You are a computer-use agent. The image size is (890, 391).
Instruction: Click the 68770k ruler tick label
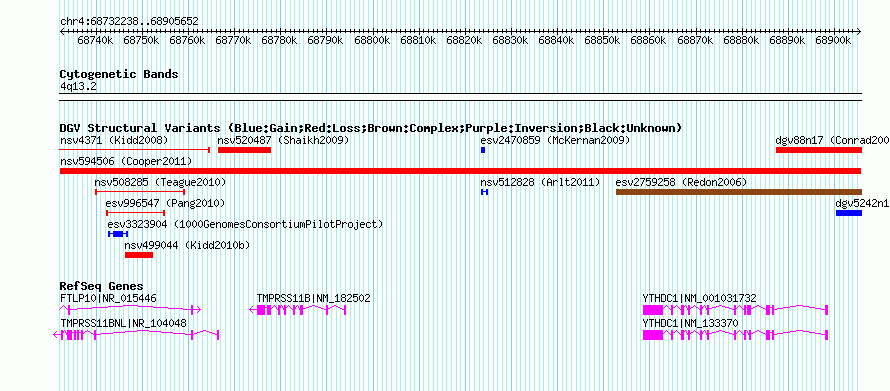pyautogui.click(x=233, y=41)
